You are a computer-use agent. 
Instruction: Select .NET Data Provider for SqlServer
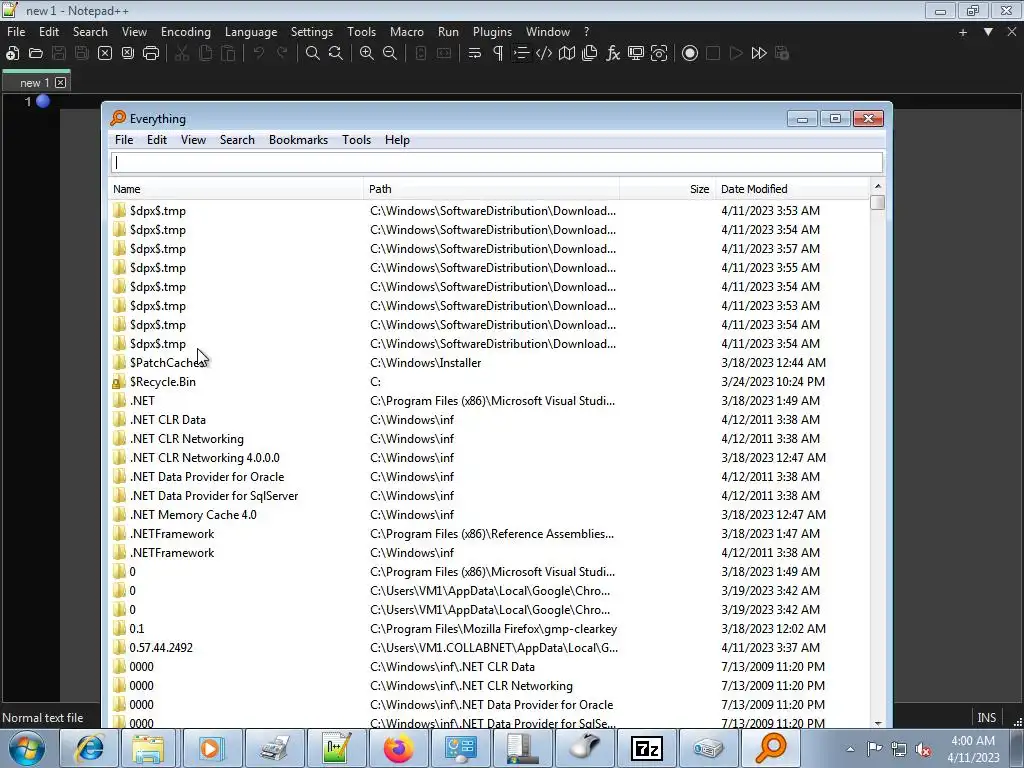[490, 495]
